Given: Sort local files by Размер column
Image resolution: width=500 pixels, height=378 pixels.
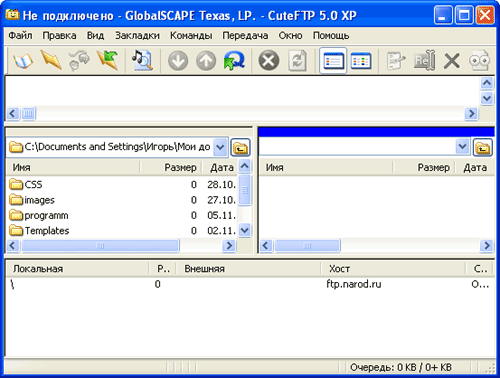Looking at the screenshot, I should click(x=171, y=167).
